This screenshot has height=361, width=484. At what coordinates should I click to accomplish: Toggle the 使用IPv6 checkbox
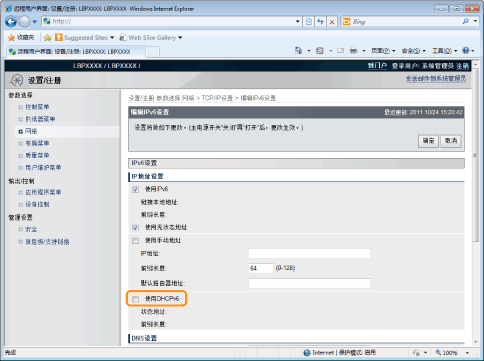(135, 190)
